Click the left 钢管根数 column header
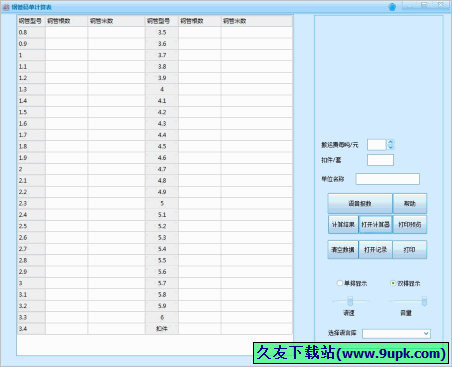The width and height of the screenshot is (452, 367). click(67, 21)
